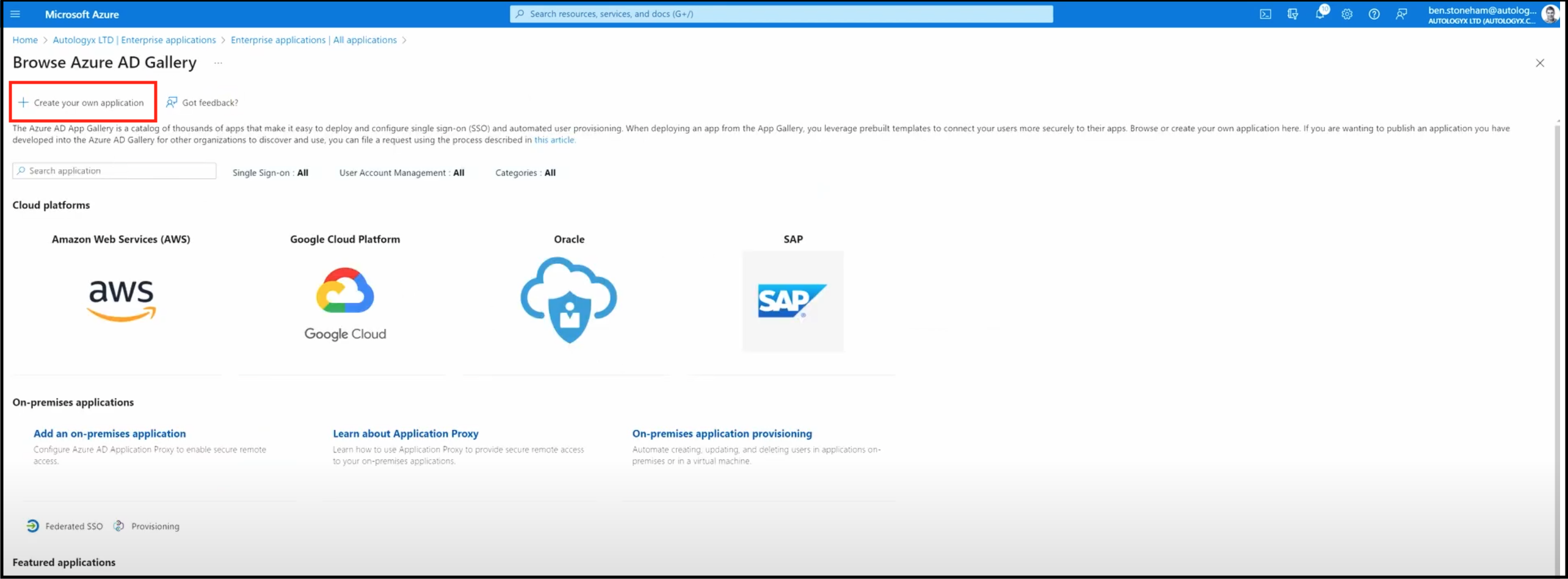
Task: Click the Got feedback person icon
Action: (x=172, y=103)
